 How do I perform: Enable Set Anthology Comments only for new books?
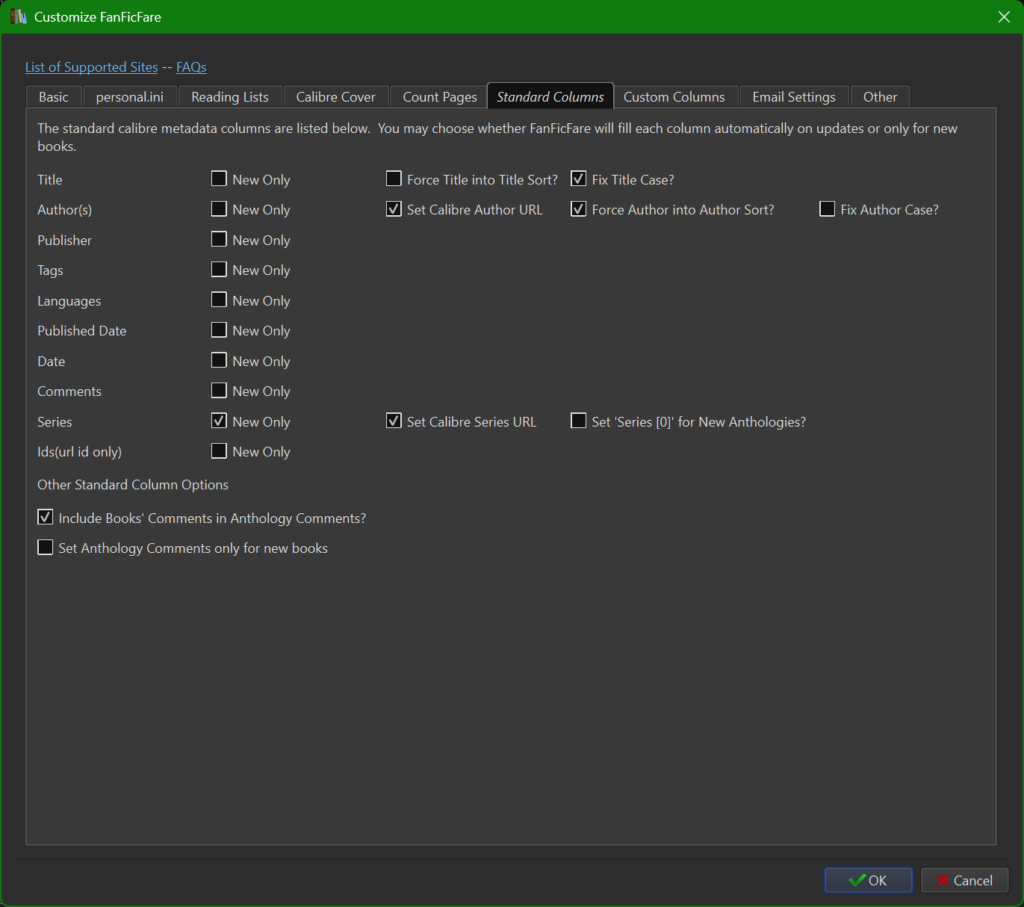click(x=45, y=548)
